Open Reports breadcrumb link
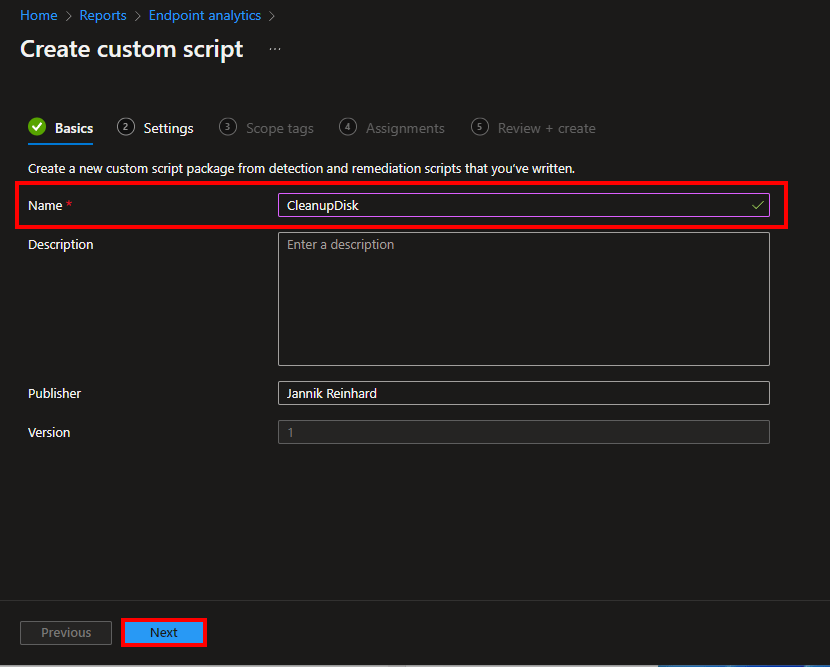The height and width of the screenshot is (667, 830). tap(103, 15)
